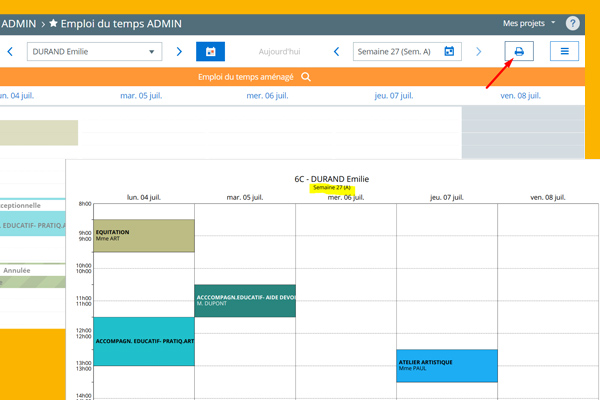Open the help question mark icon
Screen dimensions: 600x400
(x=573, y=23)
